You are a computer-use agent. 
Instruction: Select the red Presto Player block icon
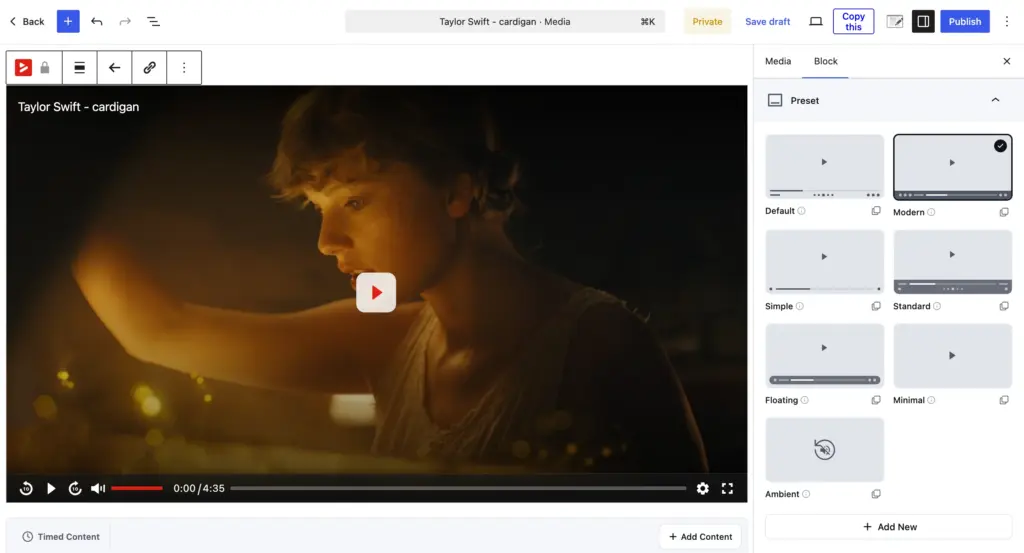pyautogui.click(x=23, y=67)
